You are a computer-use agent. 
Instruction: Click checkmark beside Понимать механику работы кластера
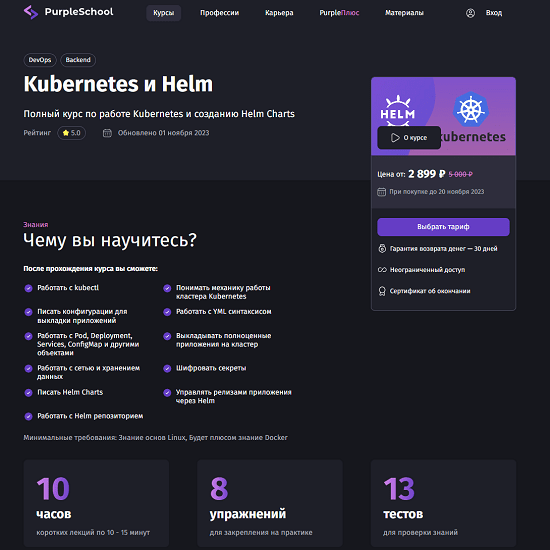coord(167,288)
